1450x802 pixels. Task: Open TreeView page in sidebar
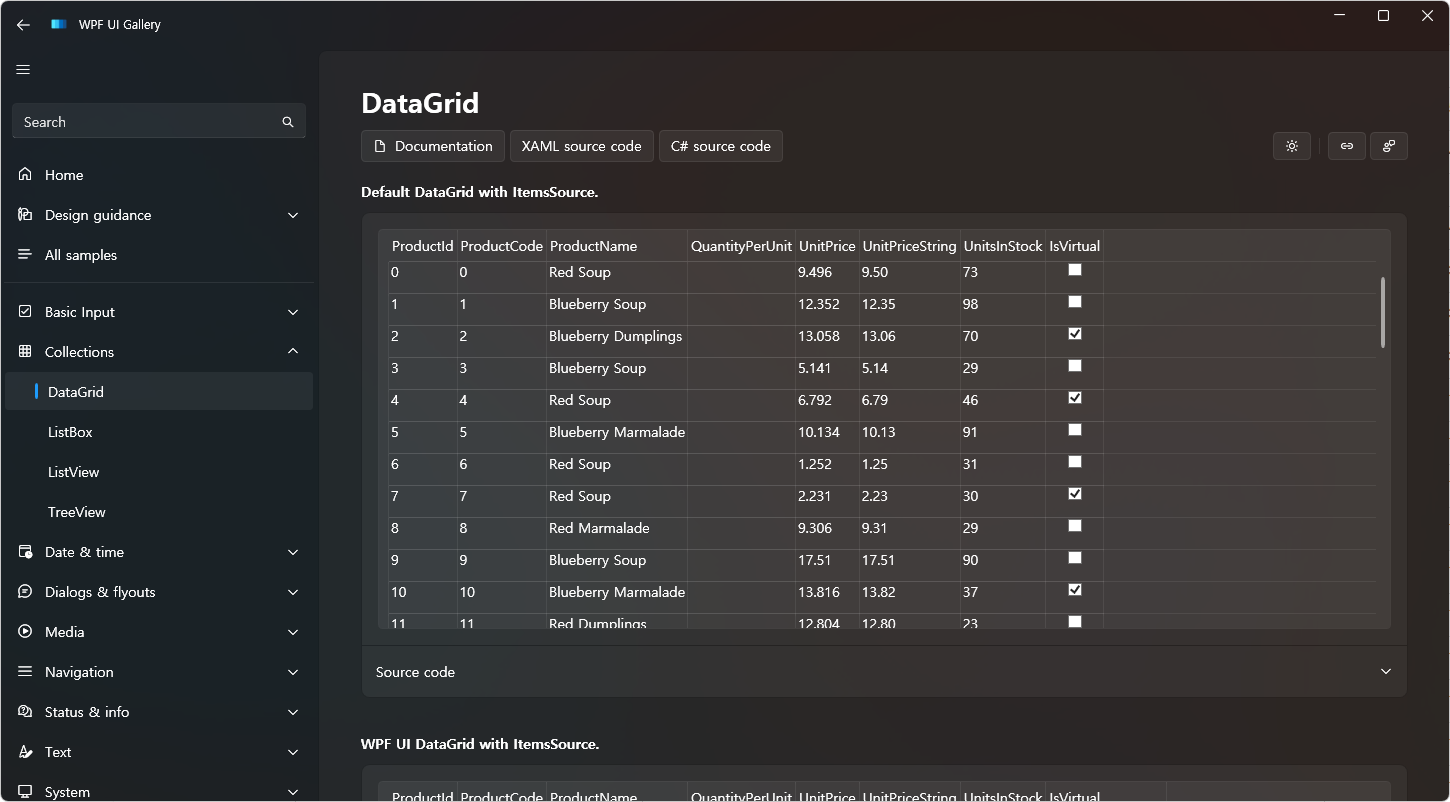click(159, 512)
